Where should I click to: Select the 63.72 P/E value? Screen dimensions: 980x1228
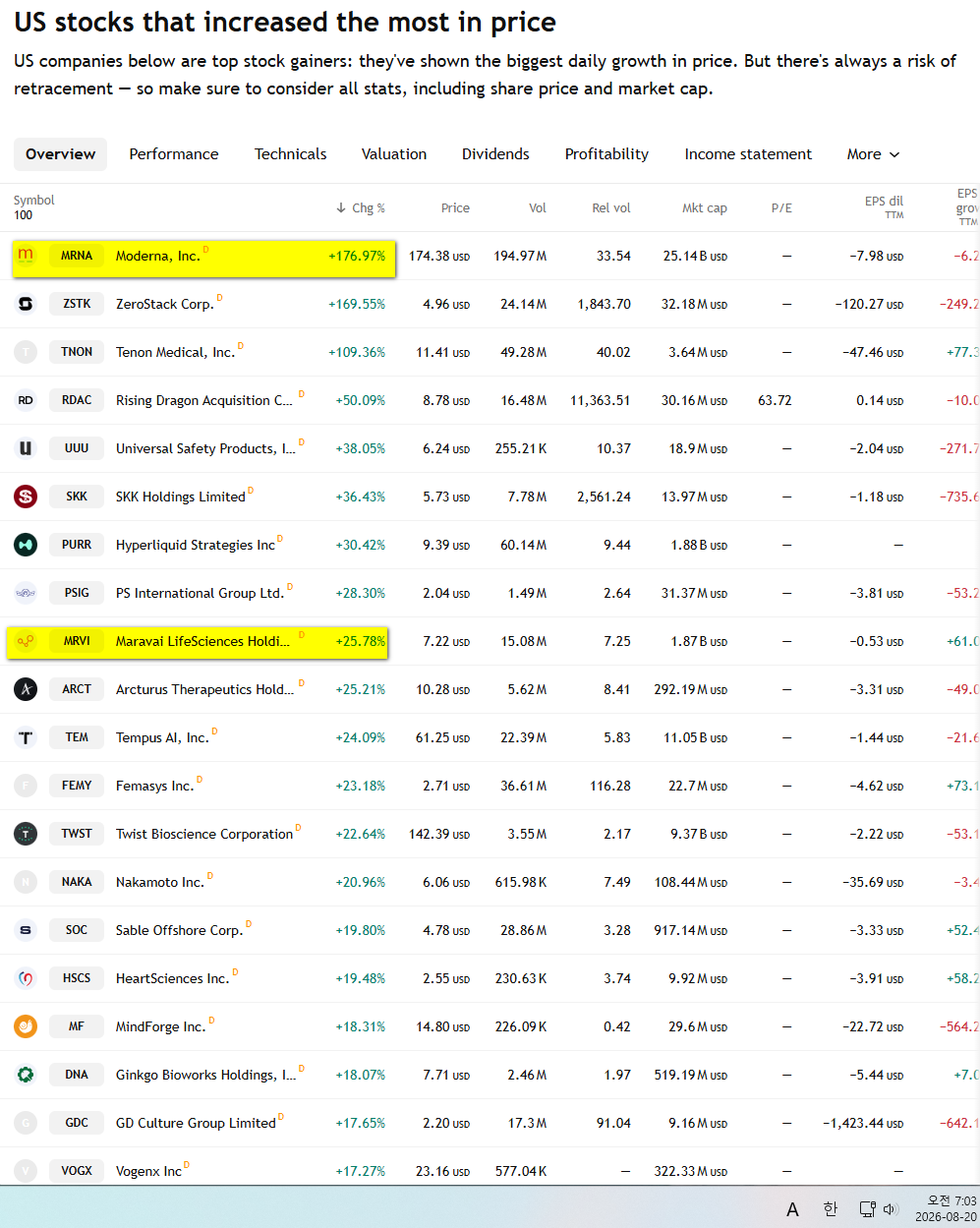click(775, 400)
